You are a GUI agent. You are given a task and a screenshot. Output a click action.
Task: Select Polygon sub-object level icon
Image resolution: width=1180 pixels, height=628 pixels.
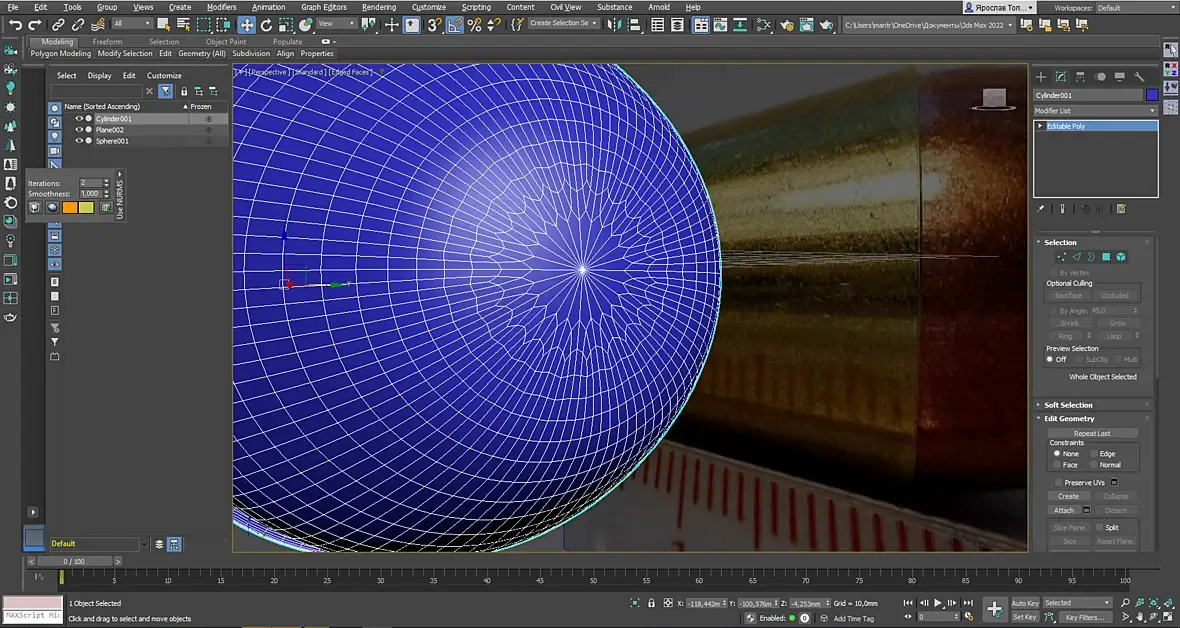coord(1105,257)
